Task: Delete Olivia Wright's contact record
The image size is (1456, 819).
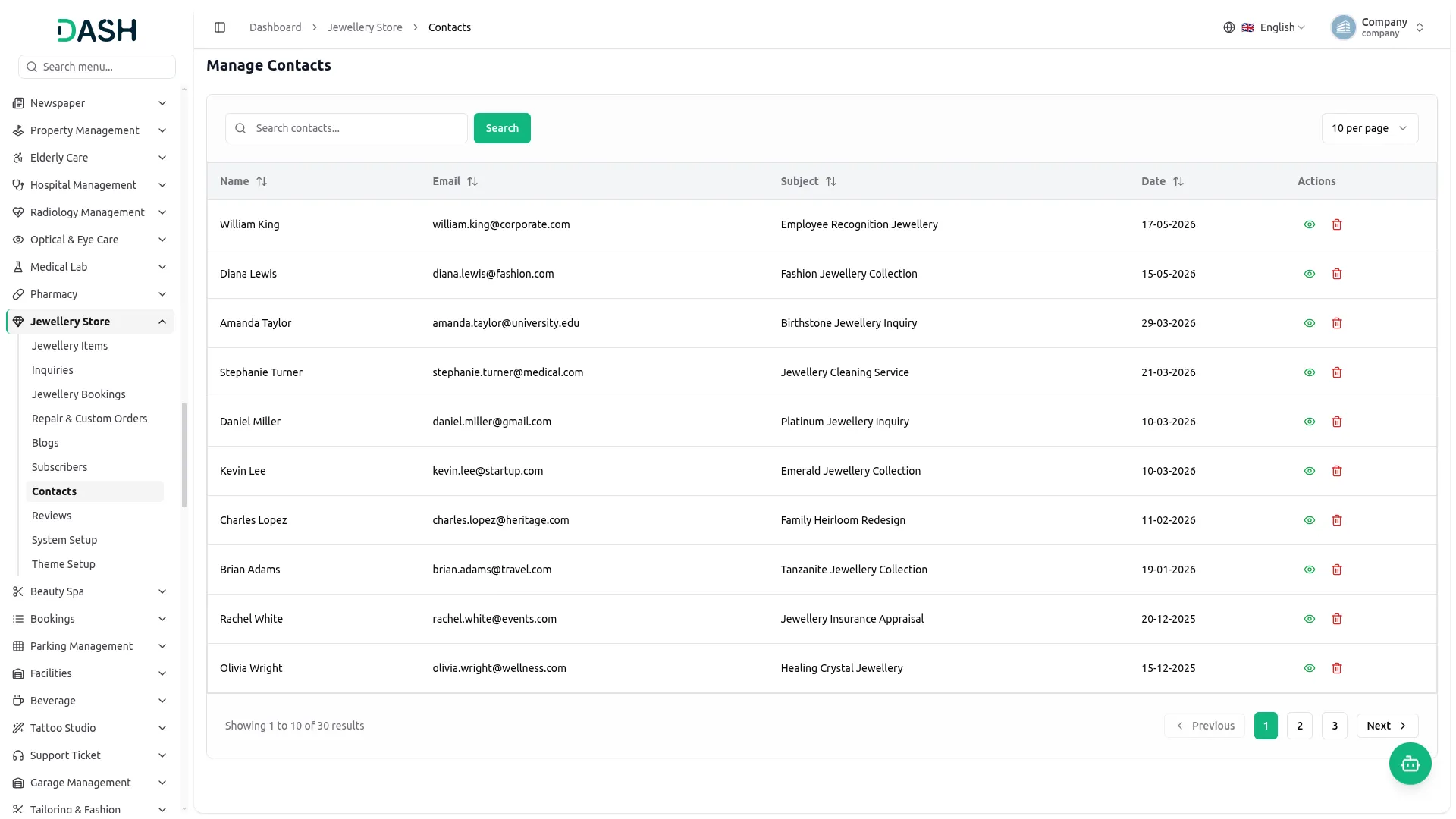Action: (x=1337, y=668)
